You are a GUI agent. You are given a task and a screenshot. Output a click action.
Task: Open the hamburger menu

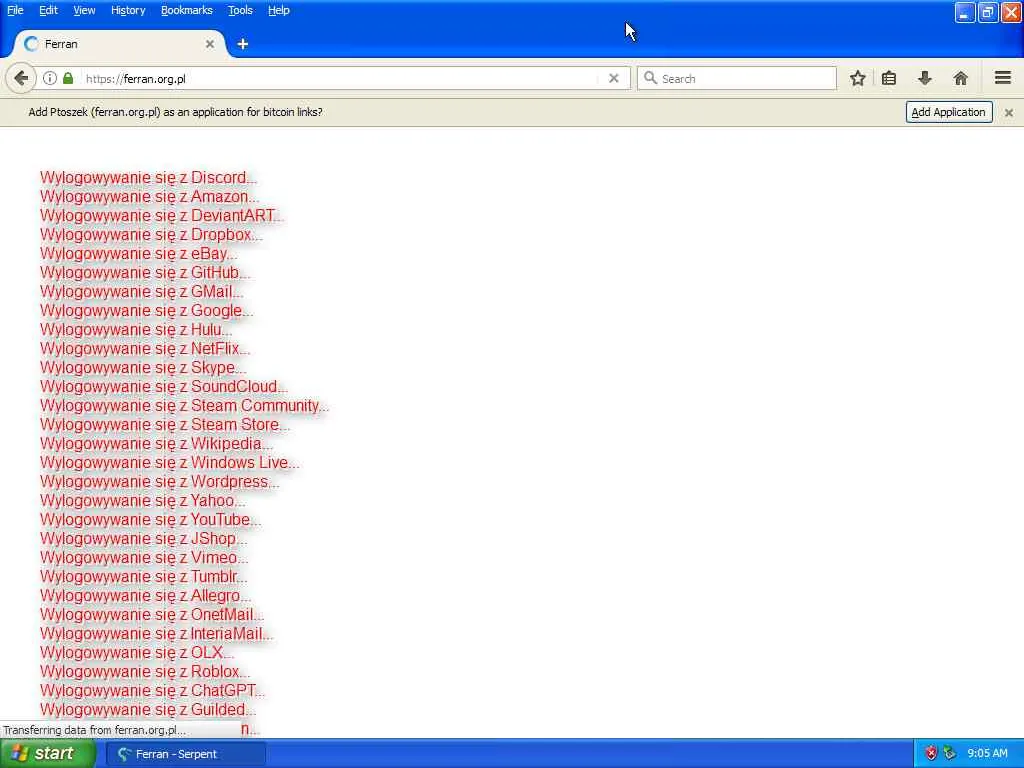(1003, 78)
